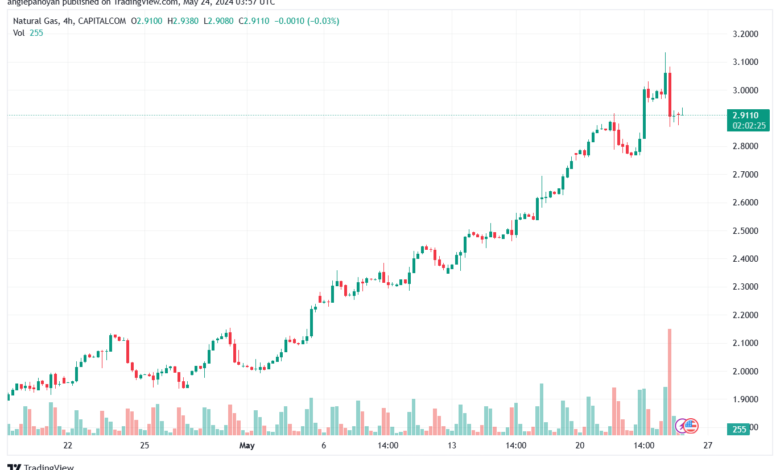780x470 pixels.
Task: Click the Vol indicator label
Action: coord(18,33)
